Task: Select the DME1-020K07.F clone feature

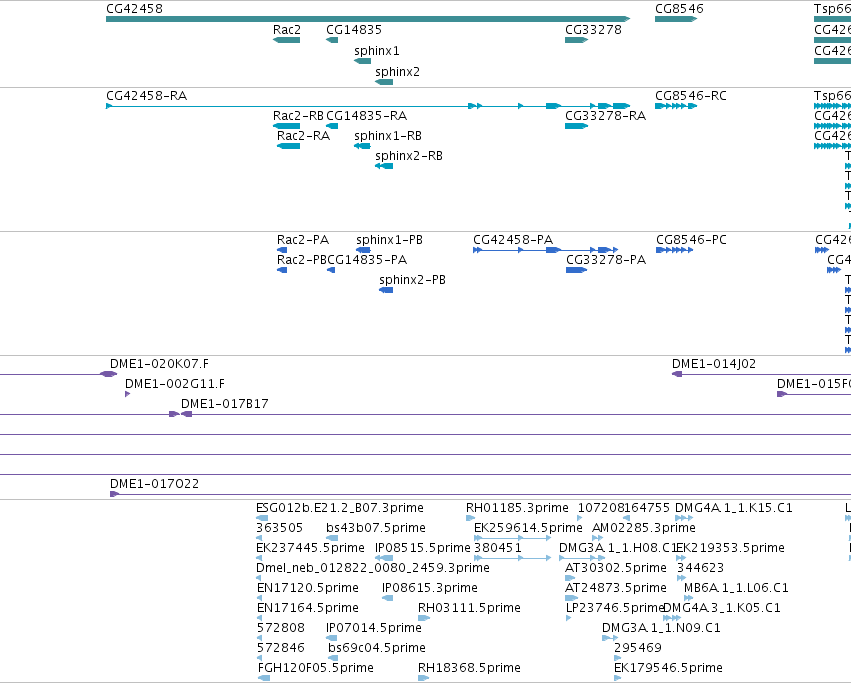Action: [x=109, y=374]
